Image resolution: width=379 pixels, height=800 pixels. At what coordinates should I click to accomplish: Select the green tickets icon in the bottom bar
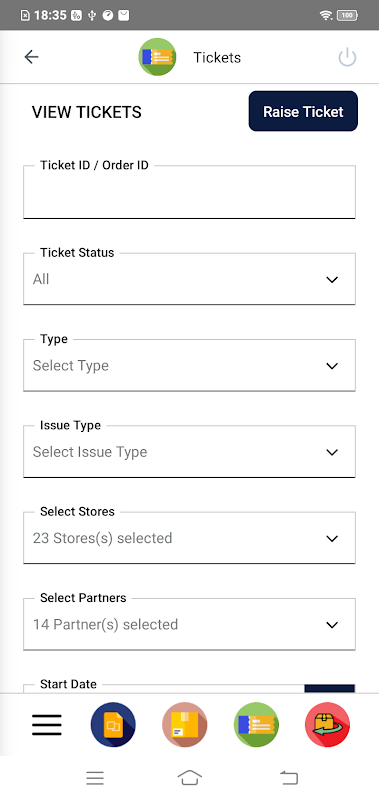tap(256, 724)
